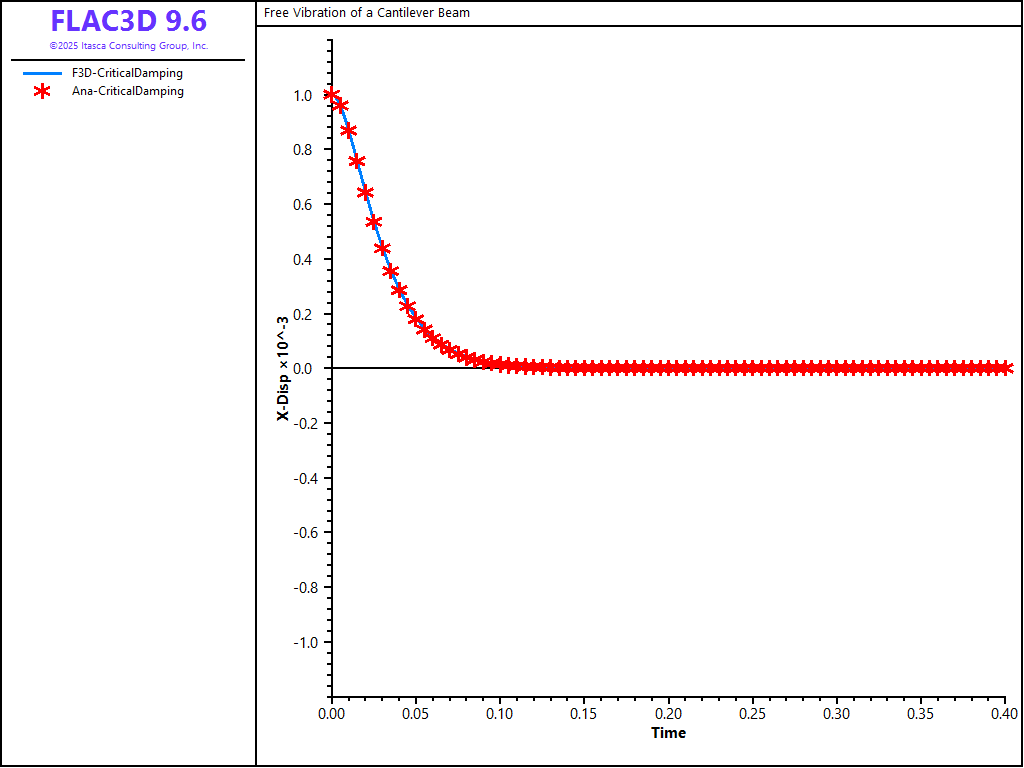Click the last red data marker at time 0.40
The image size is (1024, 768).
coord(1004,368)
